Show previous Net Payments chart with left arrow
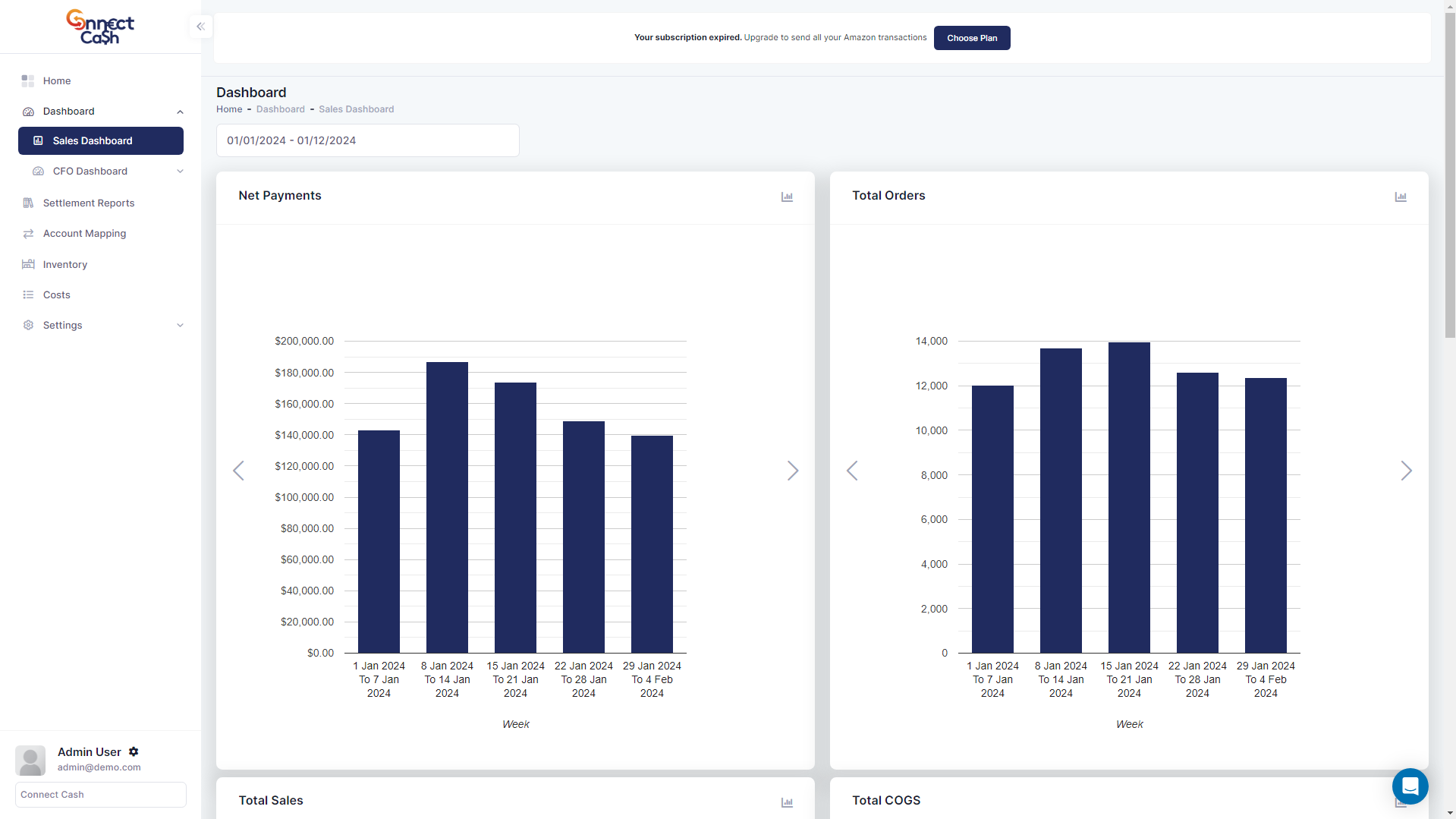 click(238, 471)
